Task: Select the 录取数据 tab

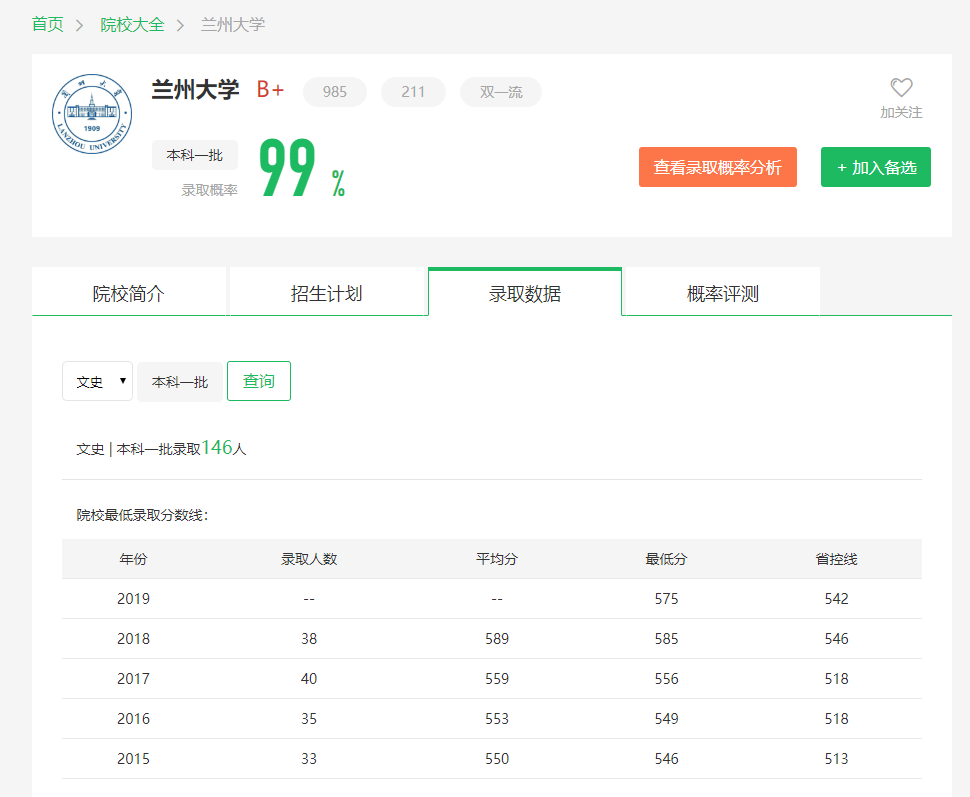Action: 525,293
